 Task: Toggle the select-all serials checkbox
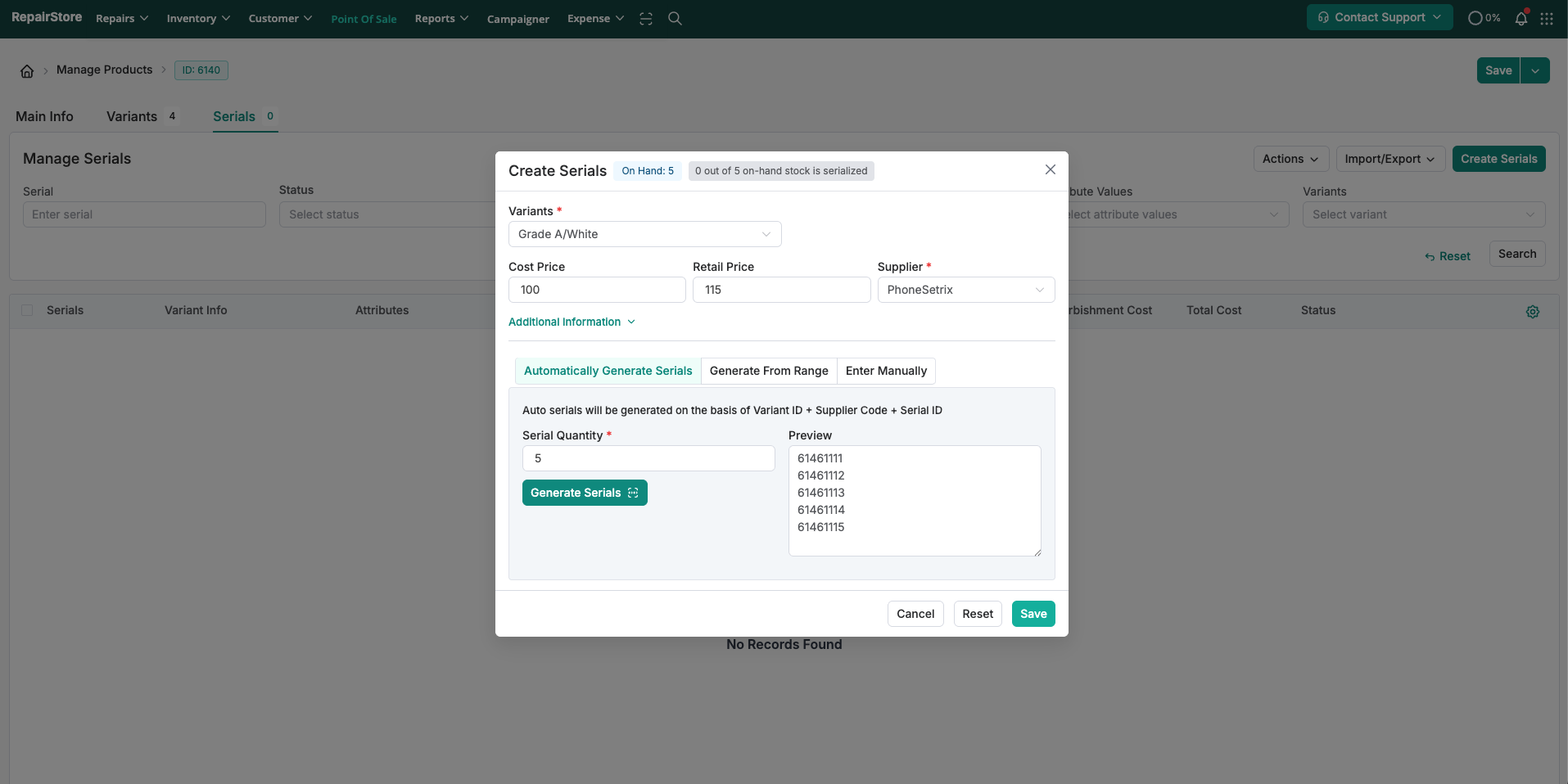point(28,310)
